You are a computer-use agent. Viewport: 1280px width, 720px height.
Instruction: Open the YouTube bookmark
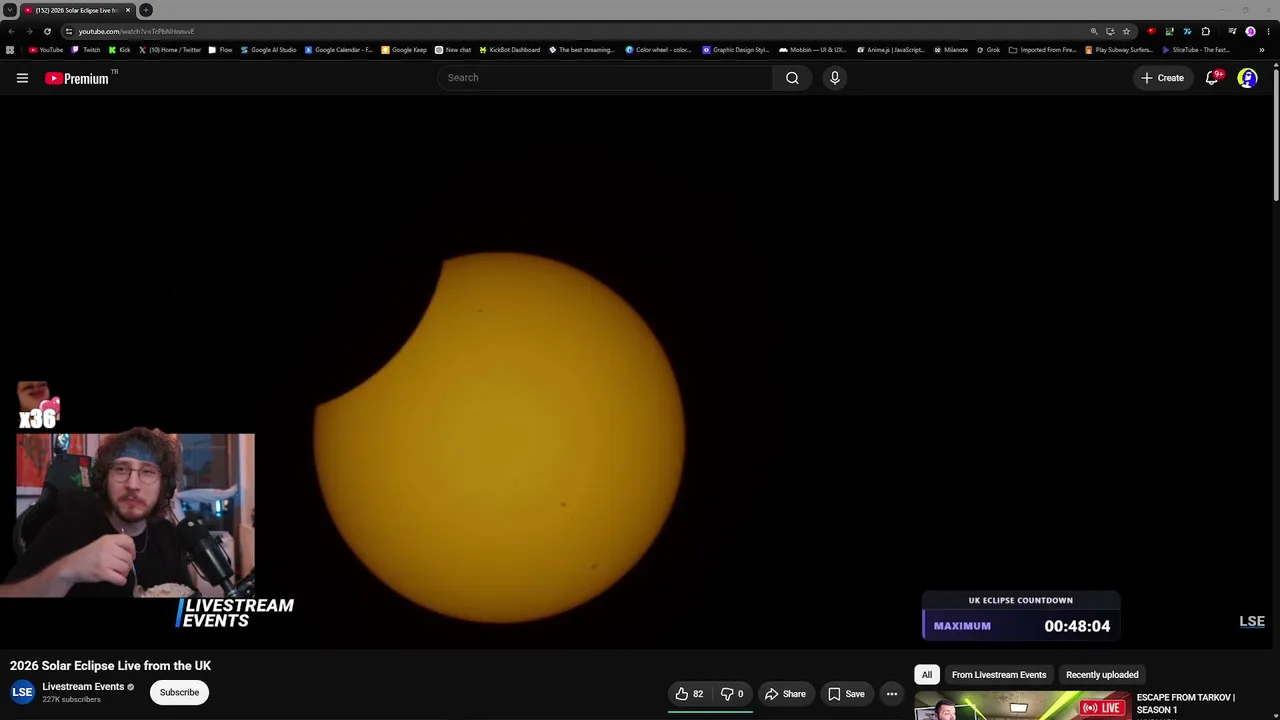(x=46, y=50)
